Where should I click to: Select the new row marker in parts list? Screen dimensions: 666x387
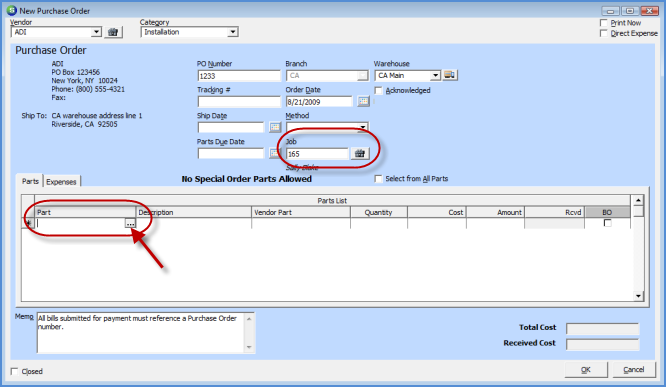pos(28,223)
